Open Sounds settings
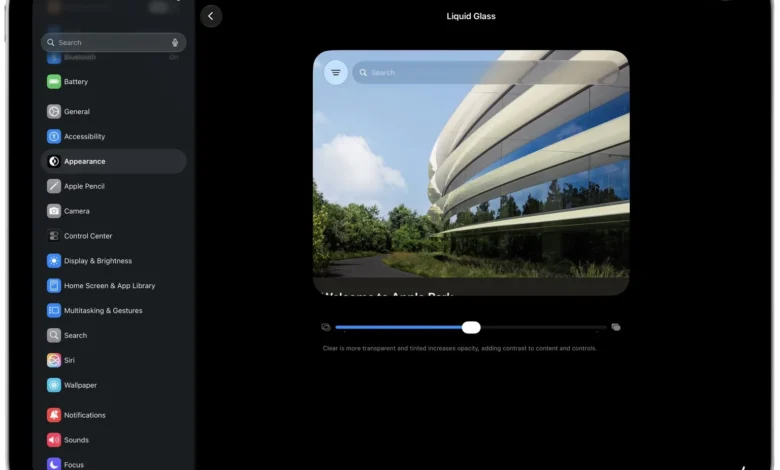 tap(113, 440)
